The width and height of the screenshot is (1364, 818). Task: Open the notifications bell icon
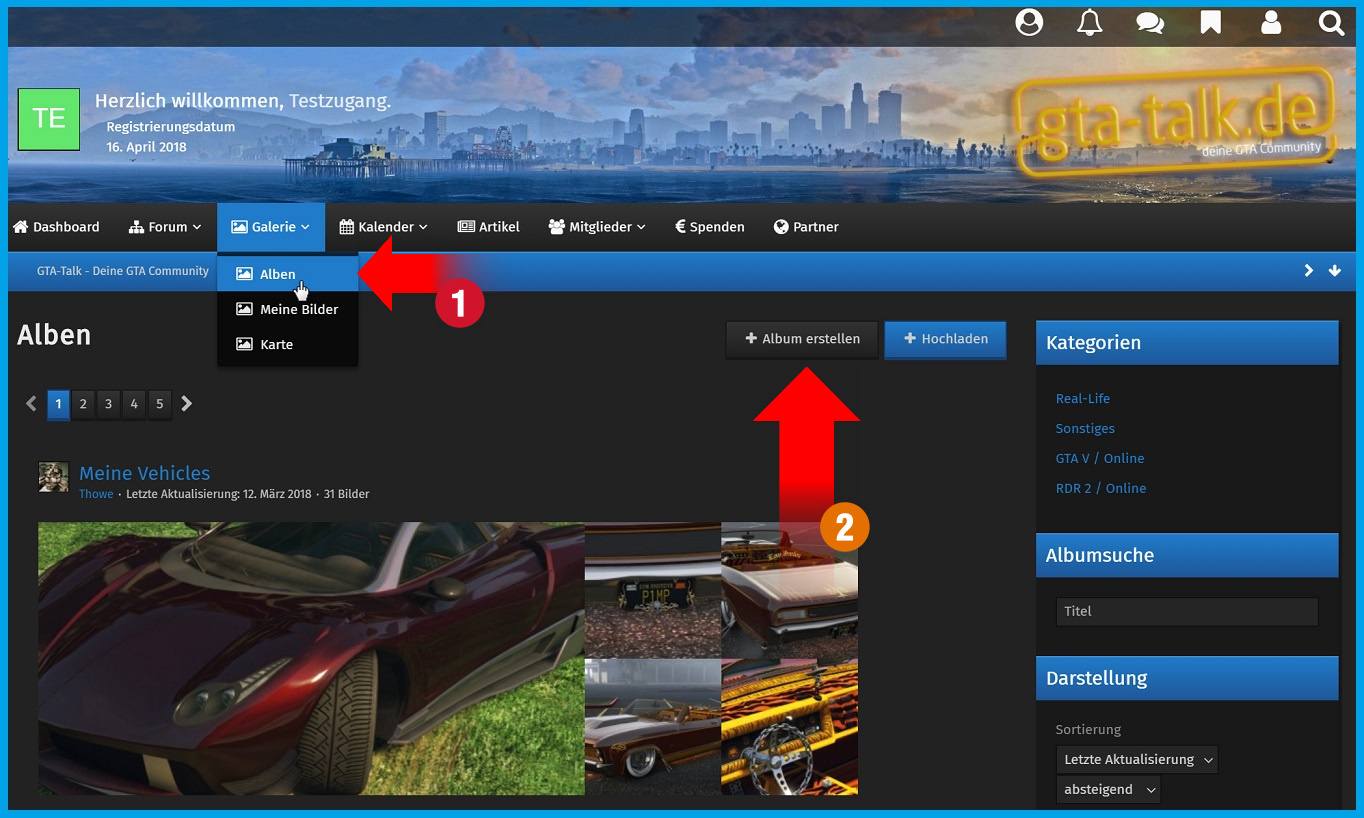(x=1089, y=23)
